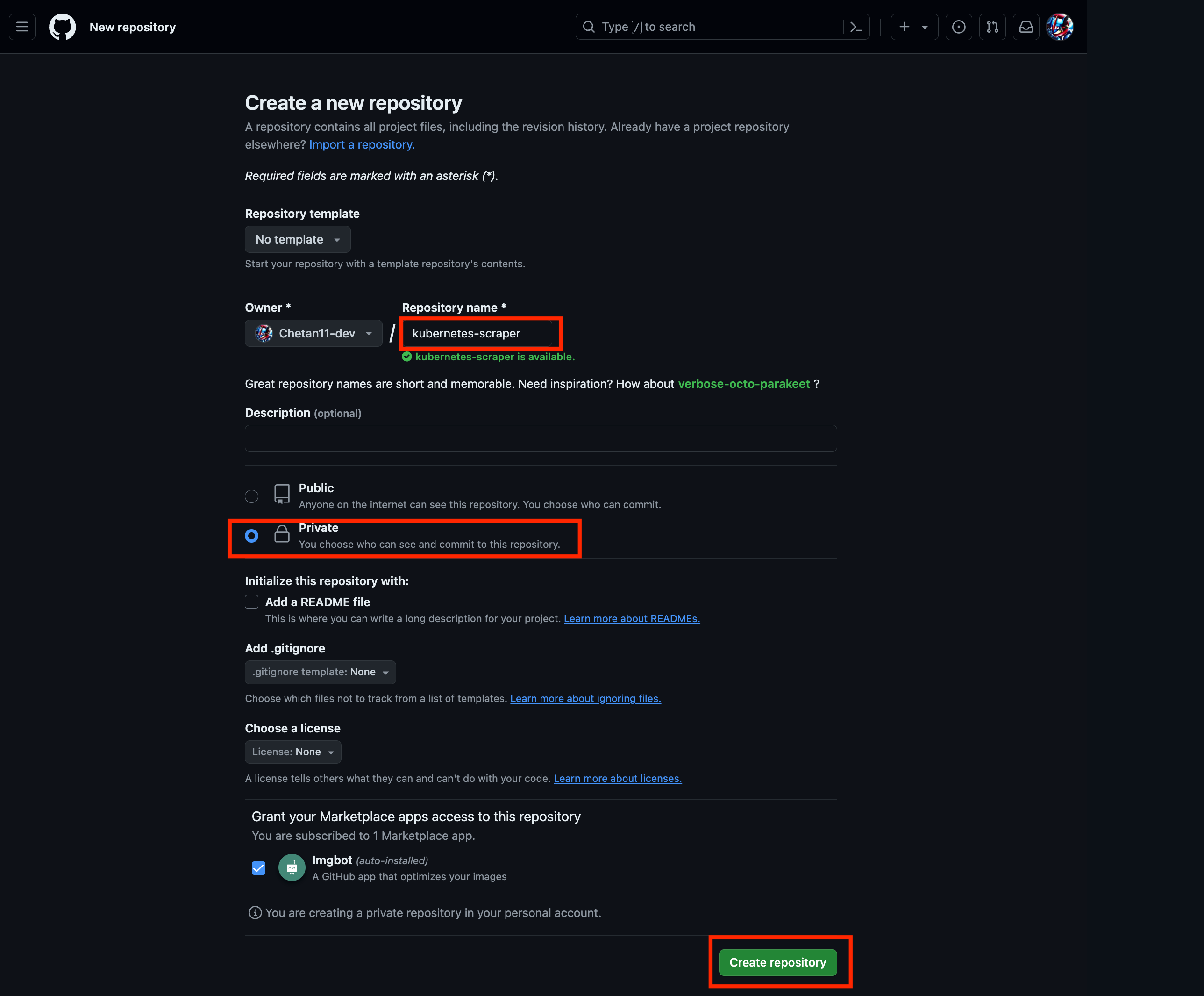The width and height of the screenshot is (1204, 996).
Task: Expand the Repository template dropdown
Action: click(x=297, y=239)
